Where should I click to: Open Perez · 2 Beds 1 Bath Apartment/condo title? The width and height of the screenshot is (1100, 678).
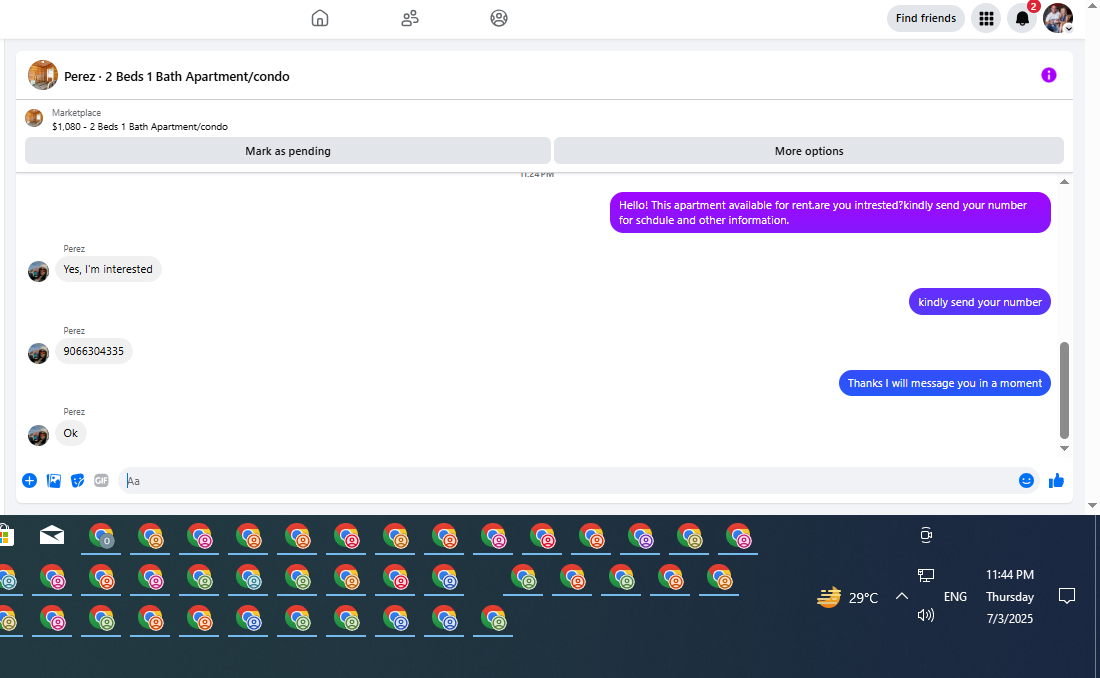click(x=177, y=77)
